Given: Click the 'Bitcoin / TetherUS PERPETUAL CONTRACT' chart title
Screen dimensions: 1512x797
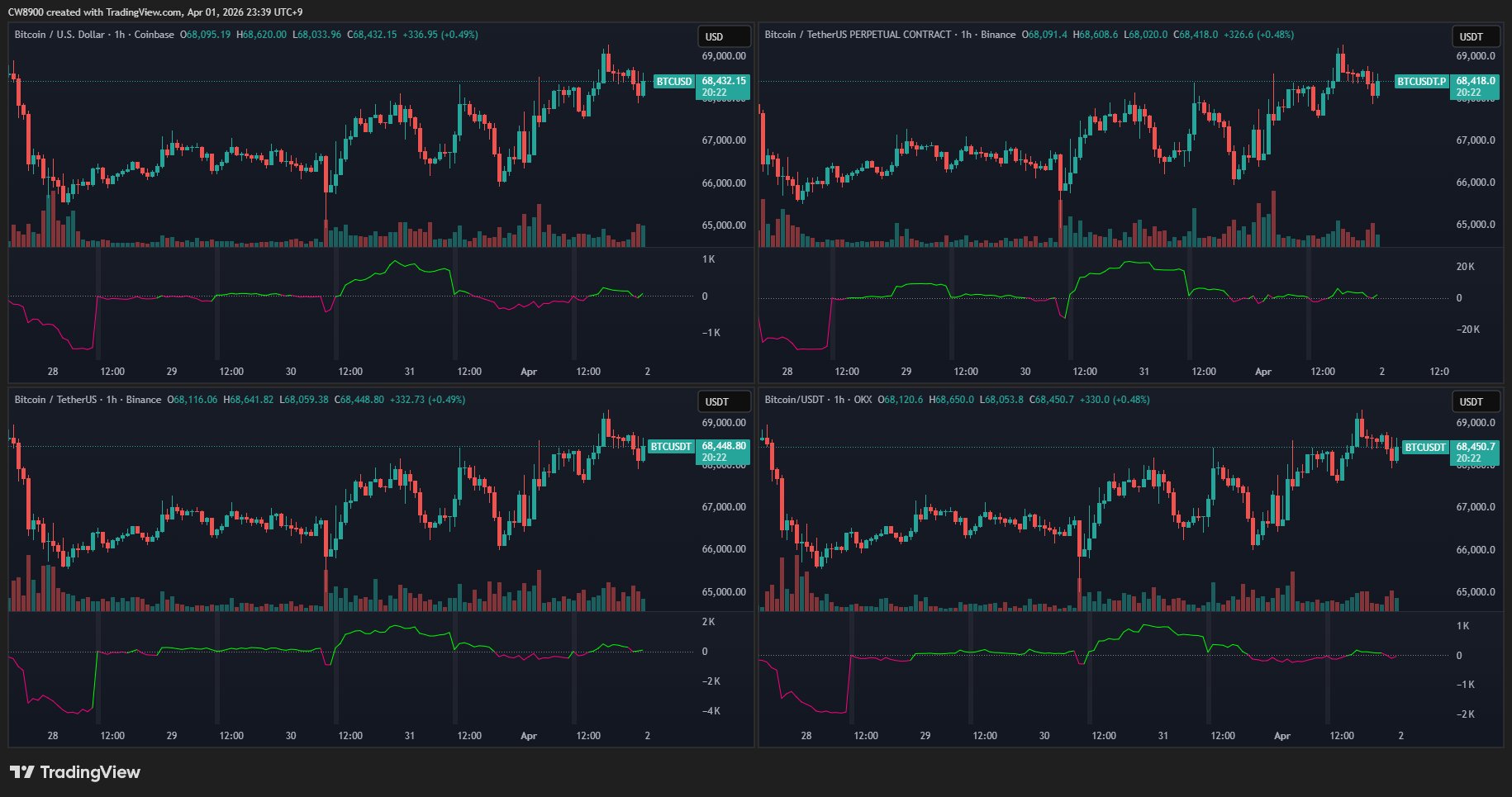Looking at the screenshot, I should (858, 35).
